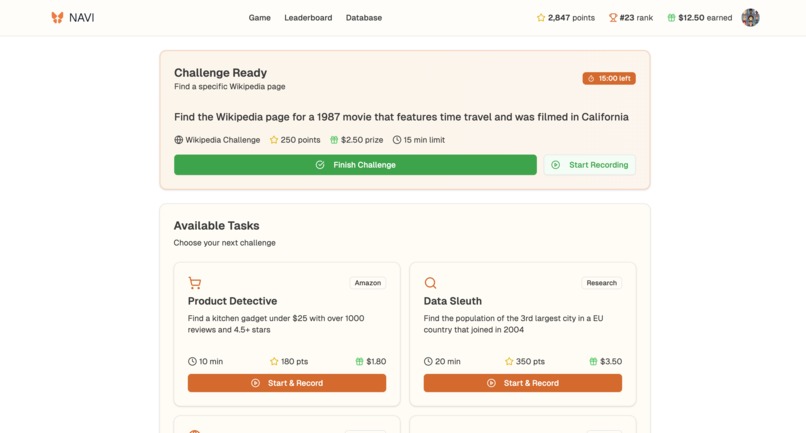
Task: Click the Amazon tag badge
Action: [x=368, y=283]
